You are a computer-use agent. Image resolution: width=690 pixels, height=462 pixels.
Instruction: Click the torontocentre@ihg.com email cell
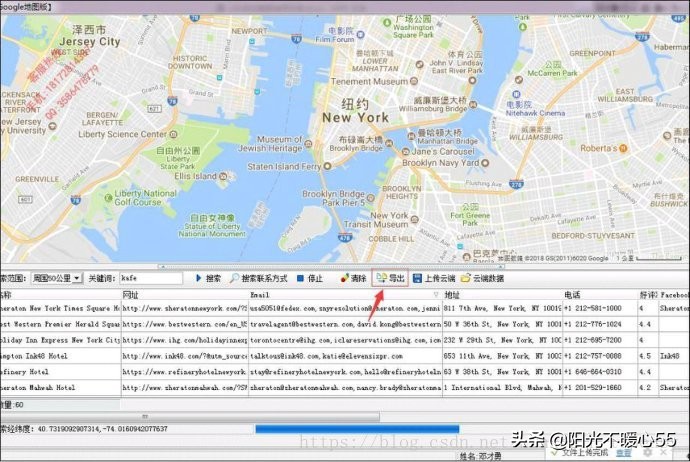345,340
